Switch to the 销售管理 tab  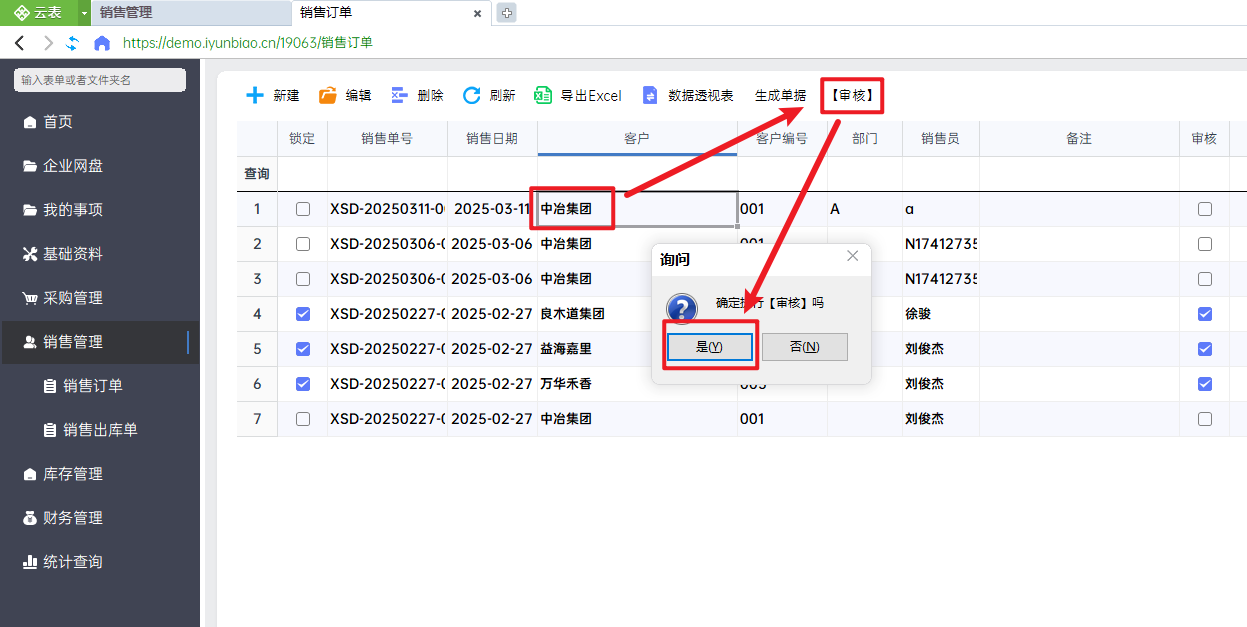click(x=190, y=13)
